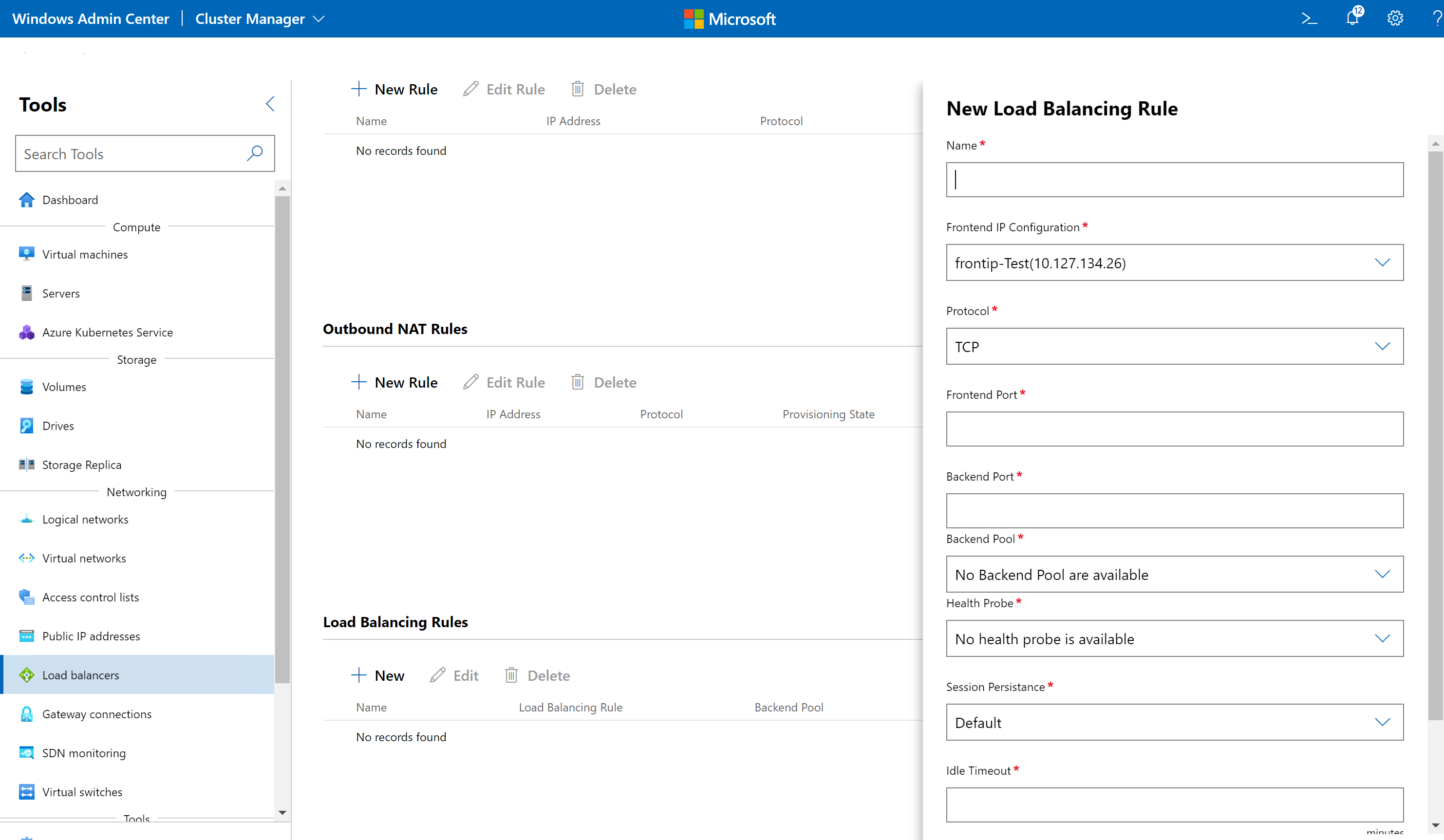Open SDN monitoring from sidebar
This screenshot has height=840, width=1444.
[x=84, y=753]
